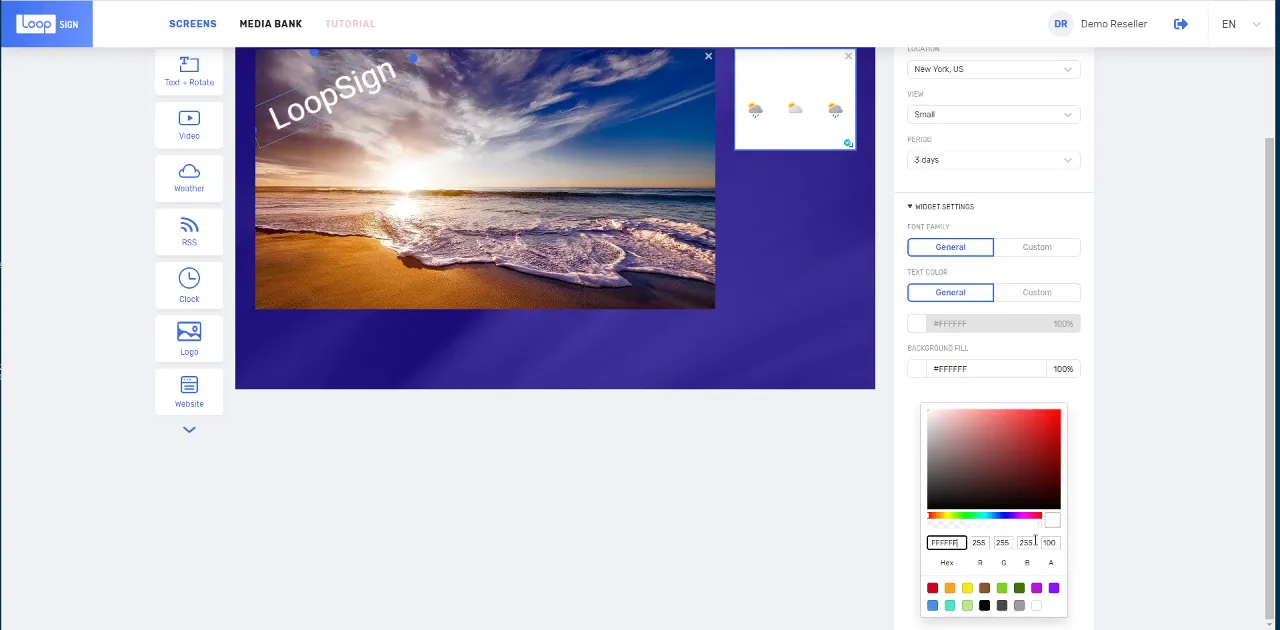
Task: Select General under Text Color
Action: (951, 292)
